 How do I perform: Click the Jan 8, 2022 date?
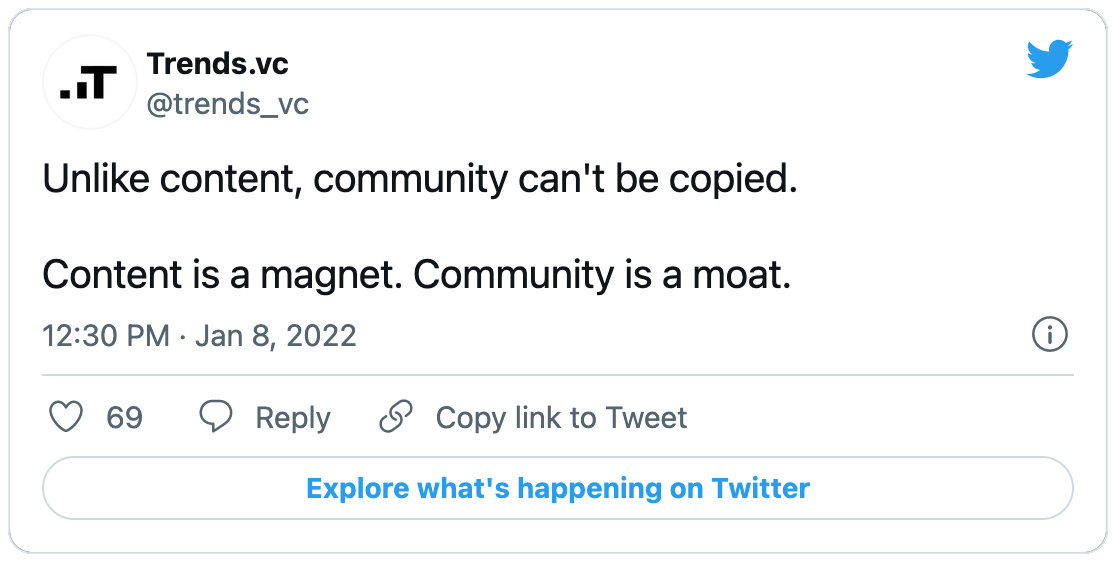click(x=275, y=336)
